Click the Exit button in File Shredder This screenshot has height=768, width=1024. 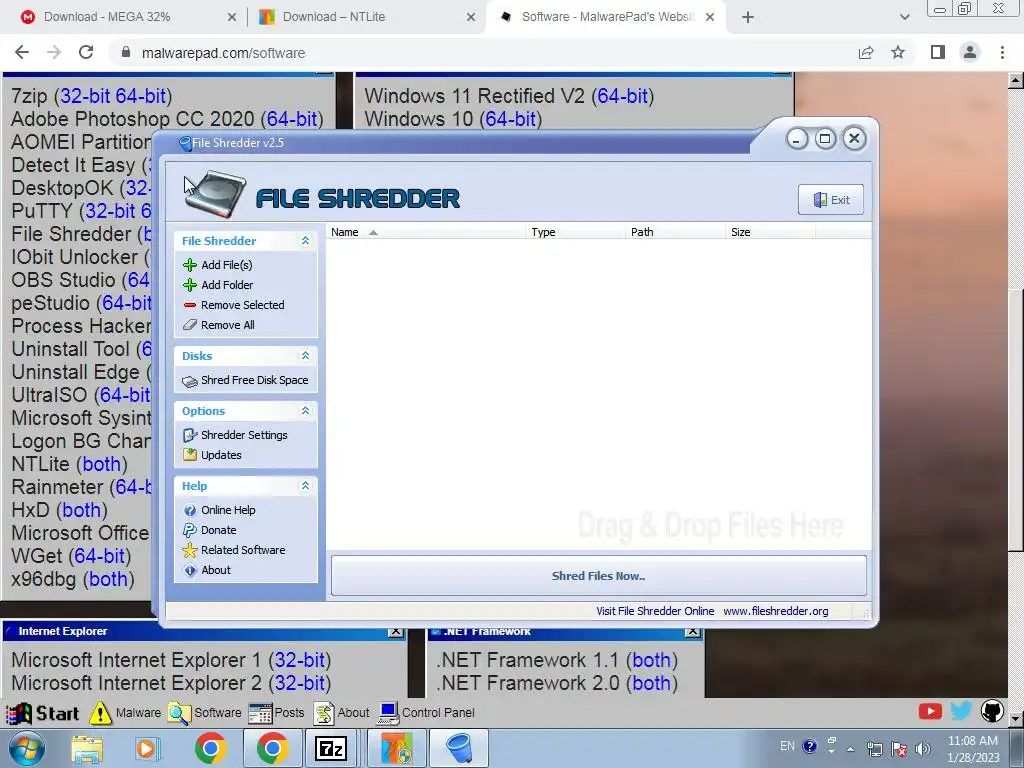pyautogui.click(x=831, y=200)
